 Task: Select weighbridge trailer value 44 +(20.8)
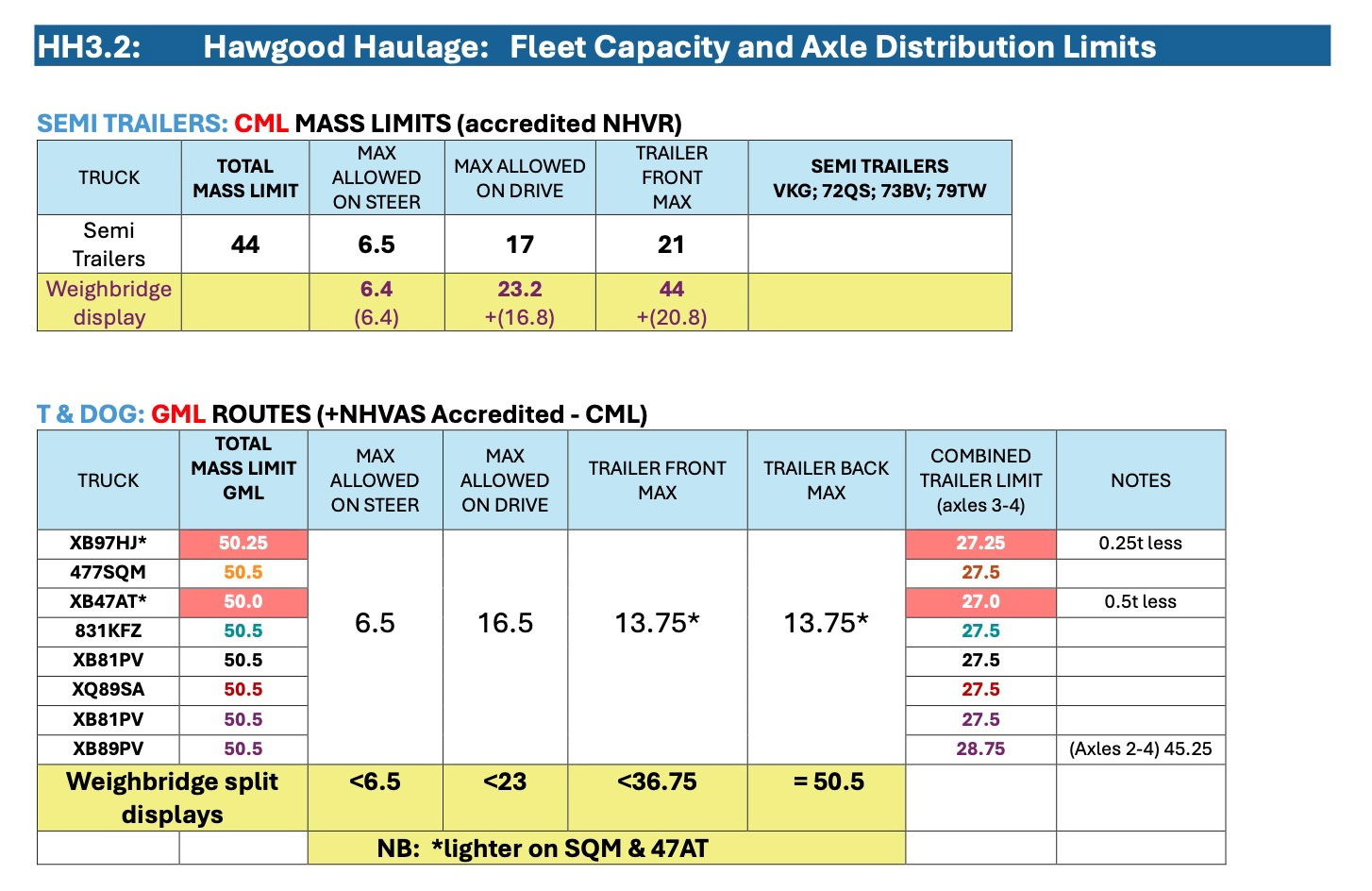pos(672,302)
